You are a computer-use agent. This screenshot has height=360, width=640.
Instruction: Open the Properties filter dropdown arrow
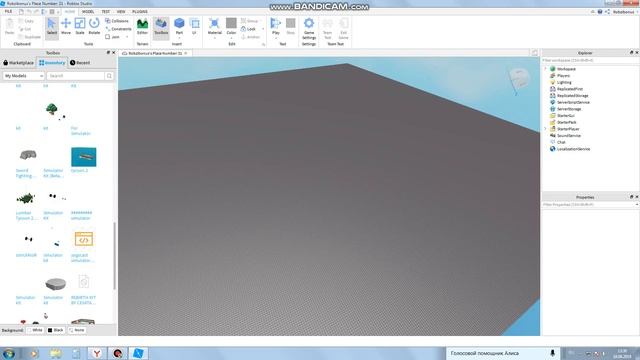pos(636,204)
